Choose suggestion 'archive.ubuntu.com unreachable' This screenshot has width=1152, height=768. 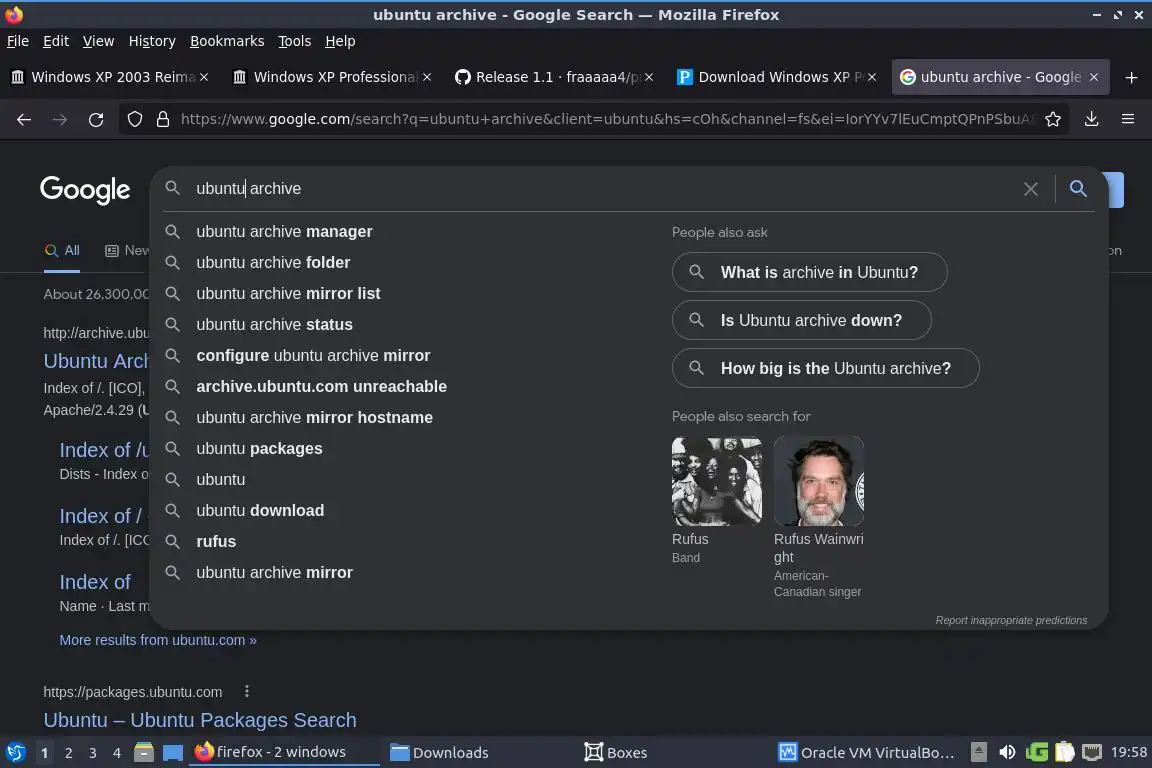click(321, 386)
